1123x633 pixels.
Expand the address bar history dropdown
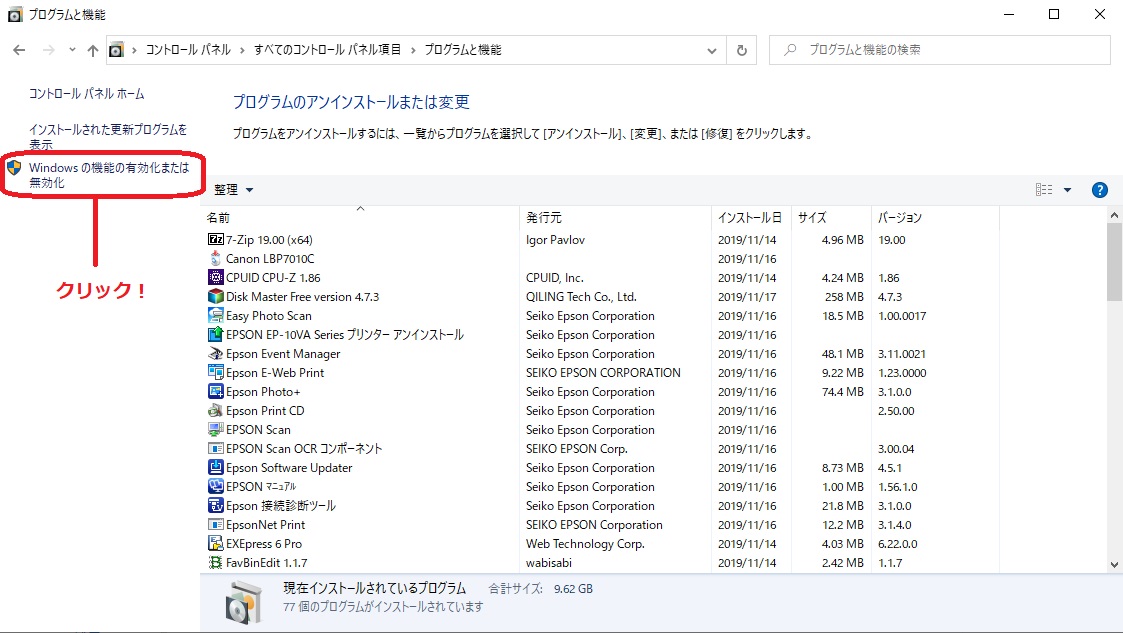[712, 50]
